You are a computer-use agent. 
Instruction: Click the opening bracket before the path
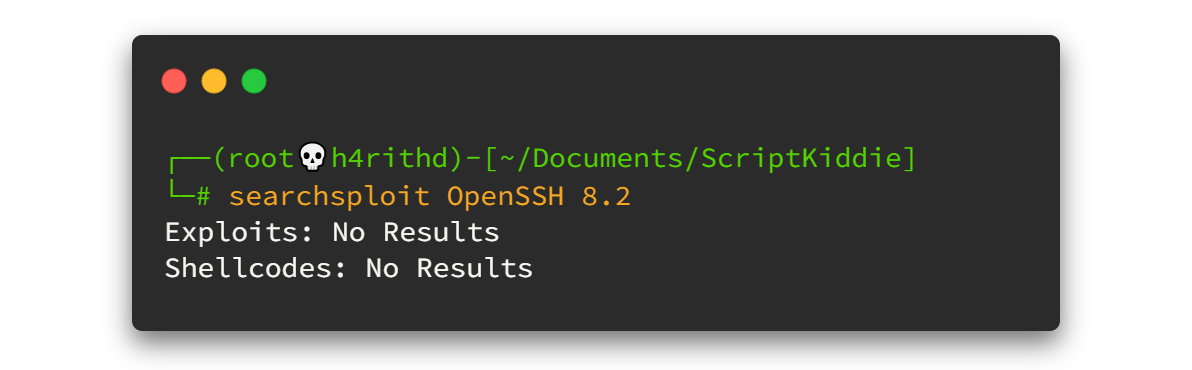[491, 158]
